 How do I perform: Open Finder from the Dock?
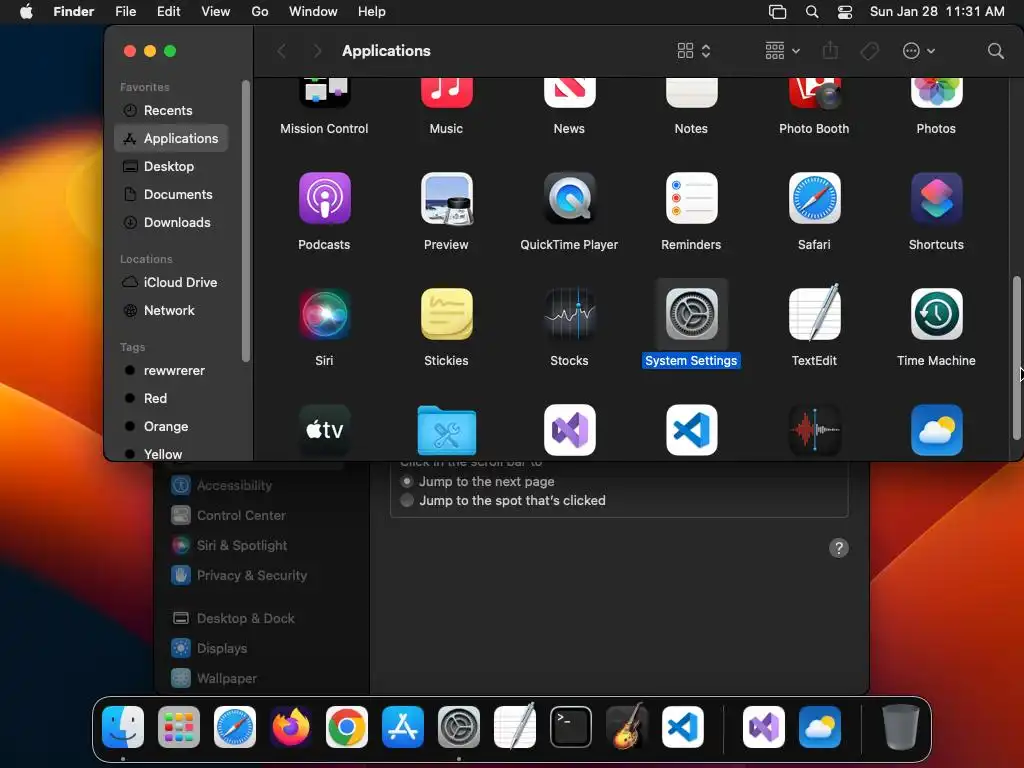tap(123, 727)
